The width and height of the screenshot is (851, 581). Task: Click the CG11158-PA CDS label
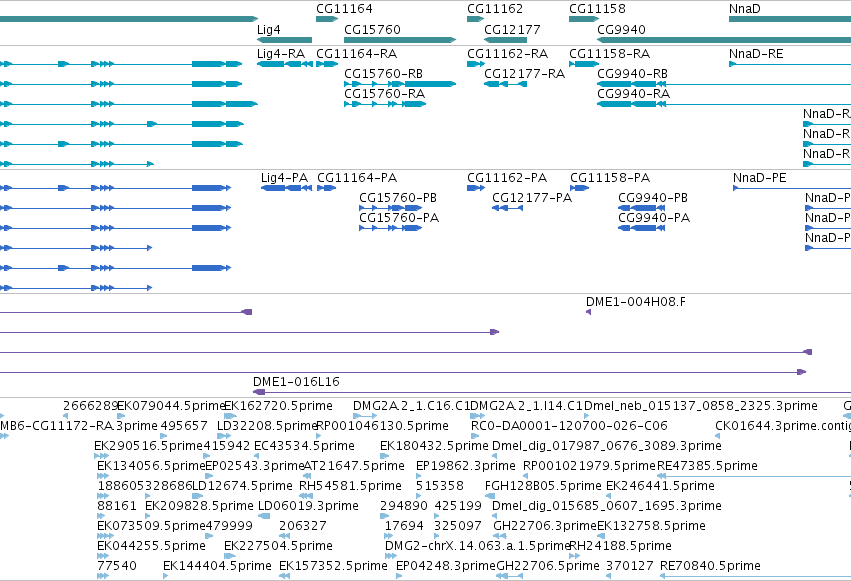point(610,178)
